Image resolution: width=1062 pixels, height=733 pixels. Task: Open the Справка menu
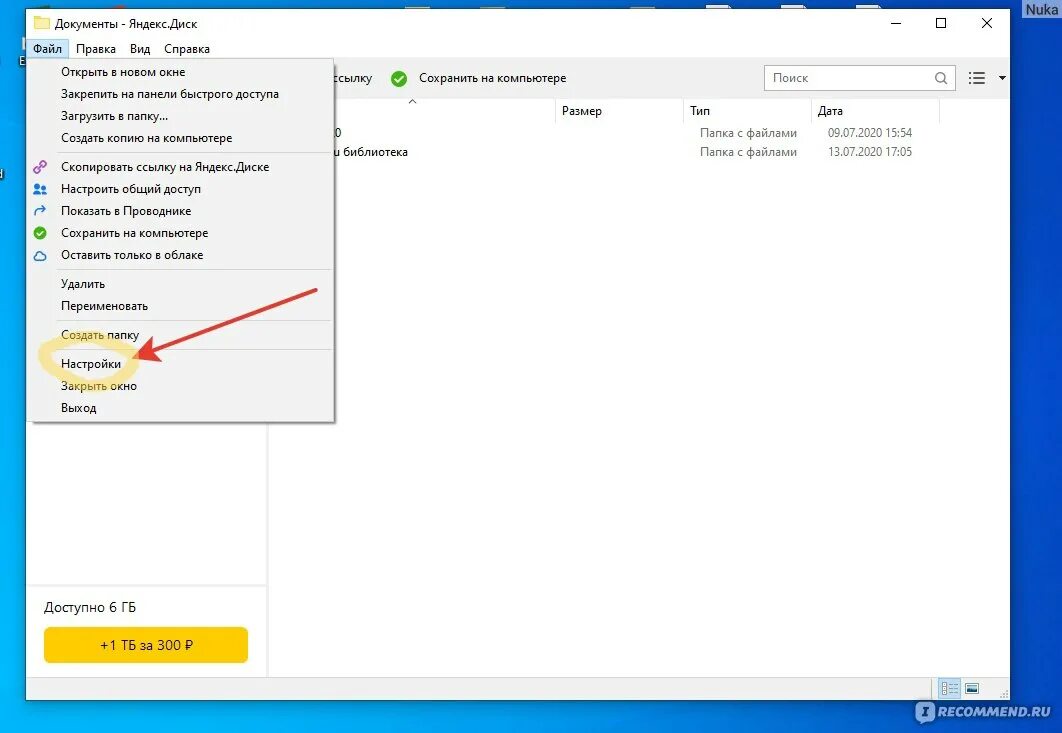[187, 49]
